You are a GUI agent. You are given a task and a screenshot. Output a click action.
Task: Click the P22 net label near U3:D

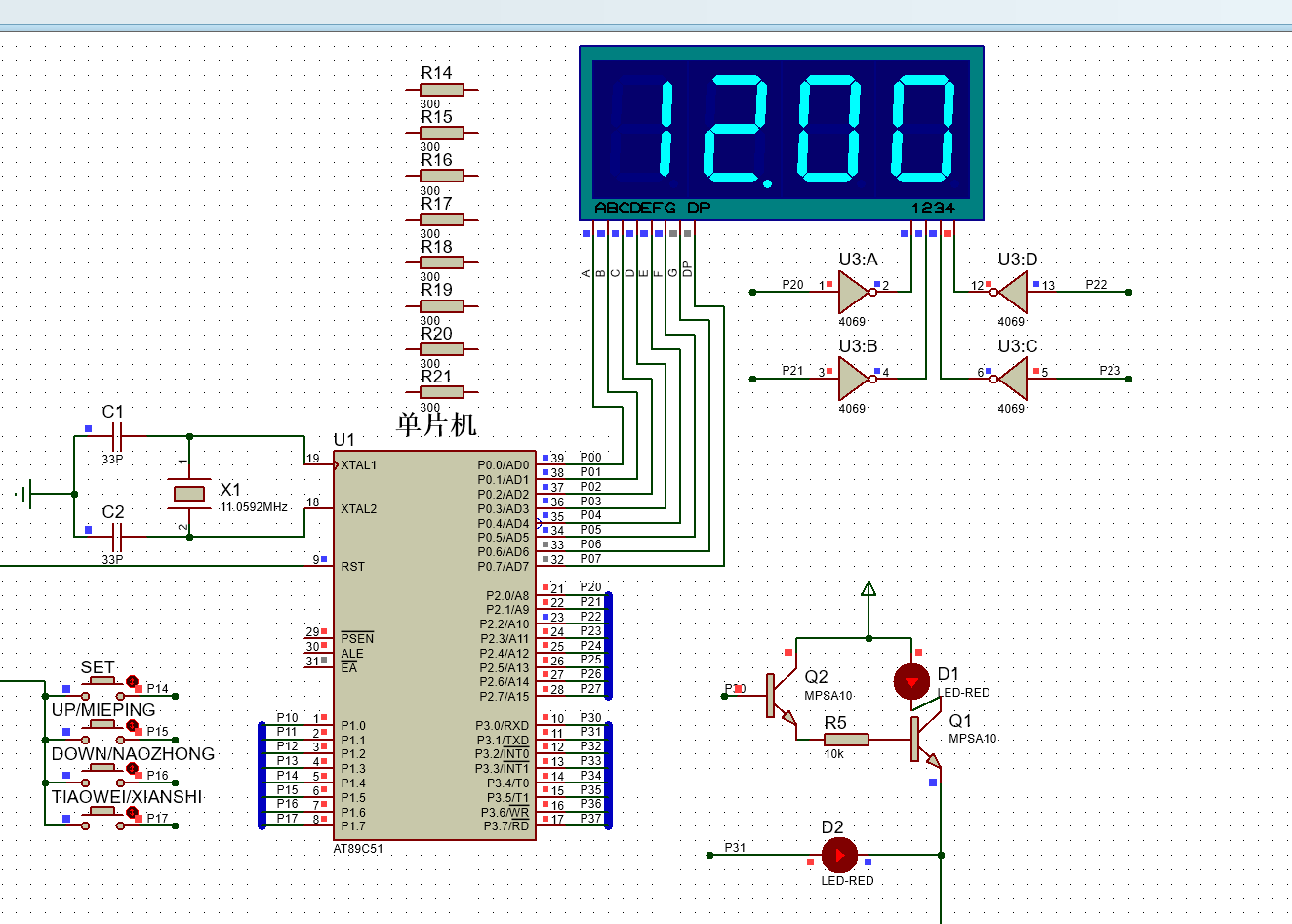click(1096, 285)
